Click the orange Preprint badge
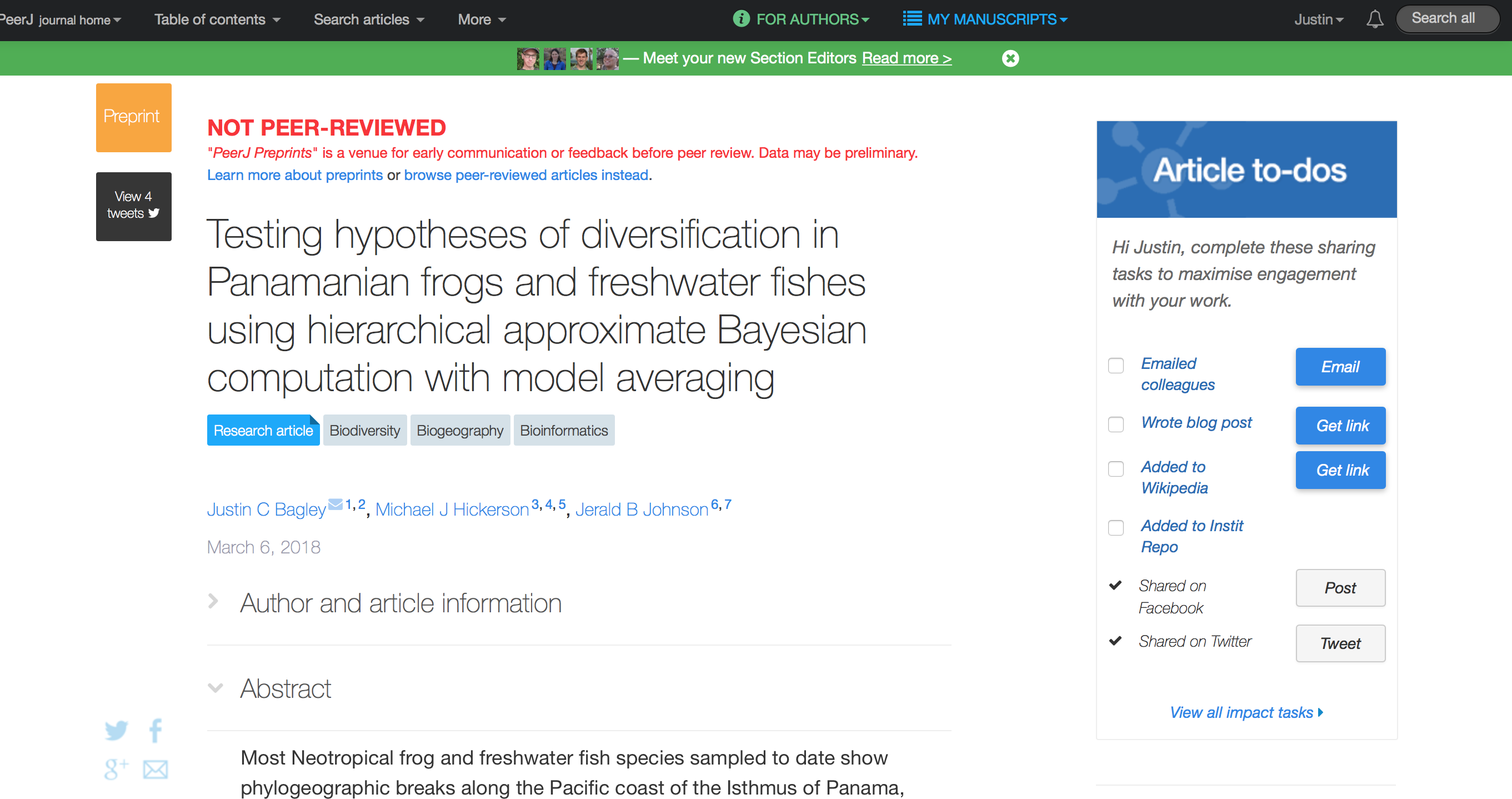The height and width of the screenshot is (799, 1512). click(134, 117)
